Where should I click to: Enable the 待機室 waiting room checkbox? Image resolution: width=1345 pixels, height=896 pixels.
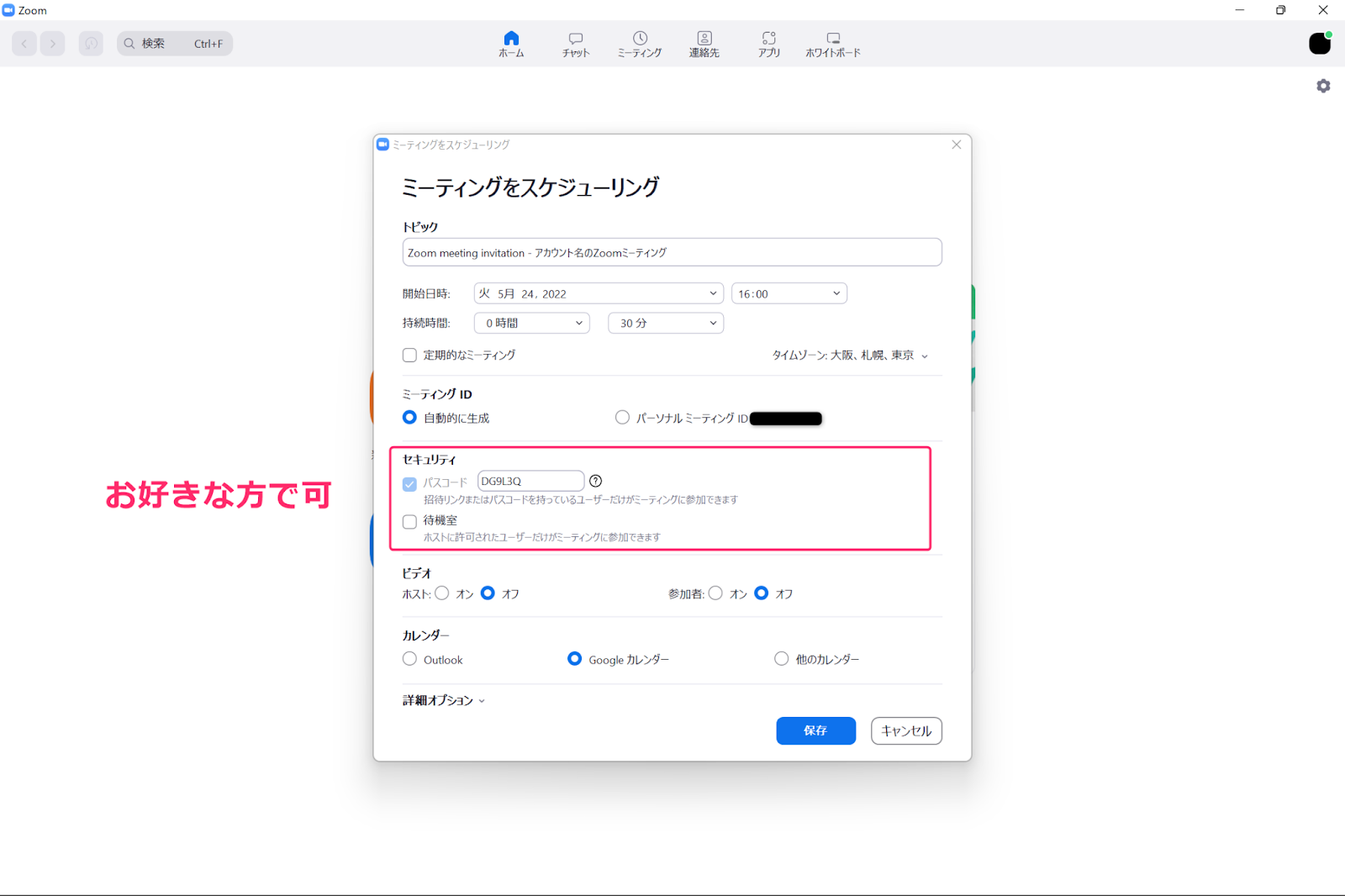point(409,521)
